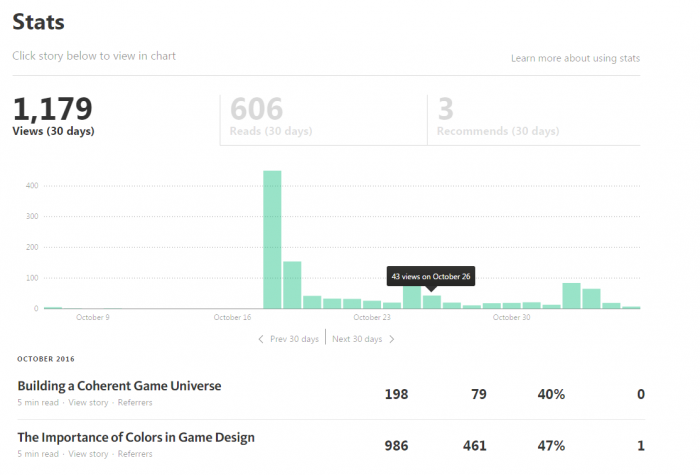Click the October 9 axis label
This screenshot has width=700, height=475.
click(x=92, y=317)
